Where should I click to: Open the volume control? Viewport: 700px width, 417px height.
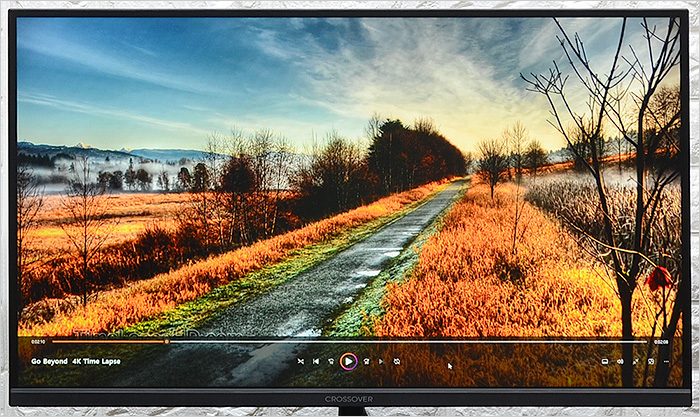[x=620, y=361]
